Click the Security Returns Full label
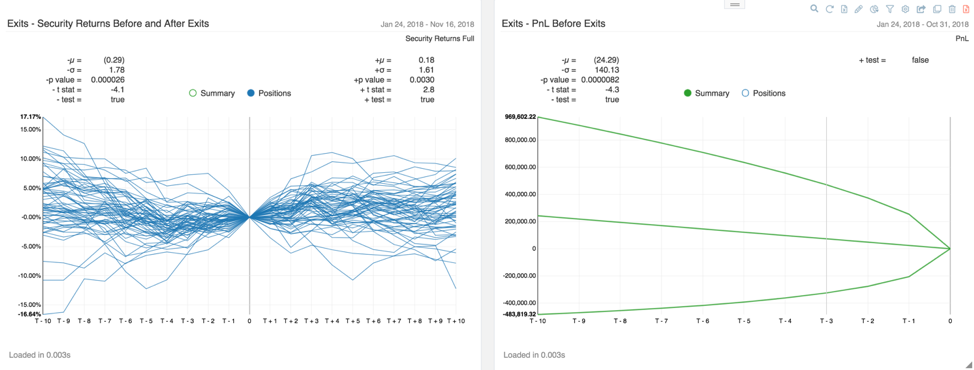Viewport: 974px width, 370px height. pos(440,38)
